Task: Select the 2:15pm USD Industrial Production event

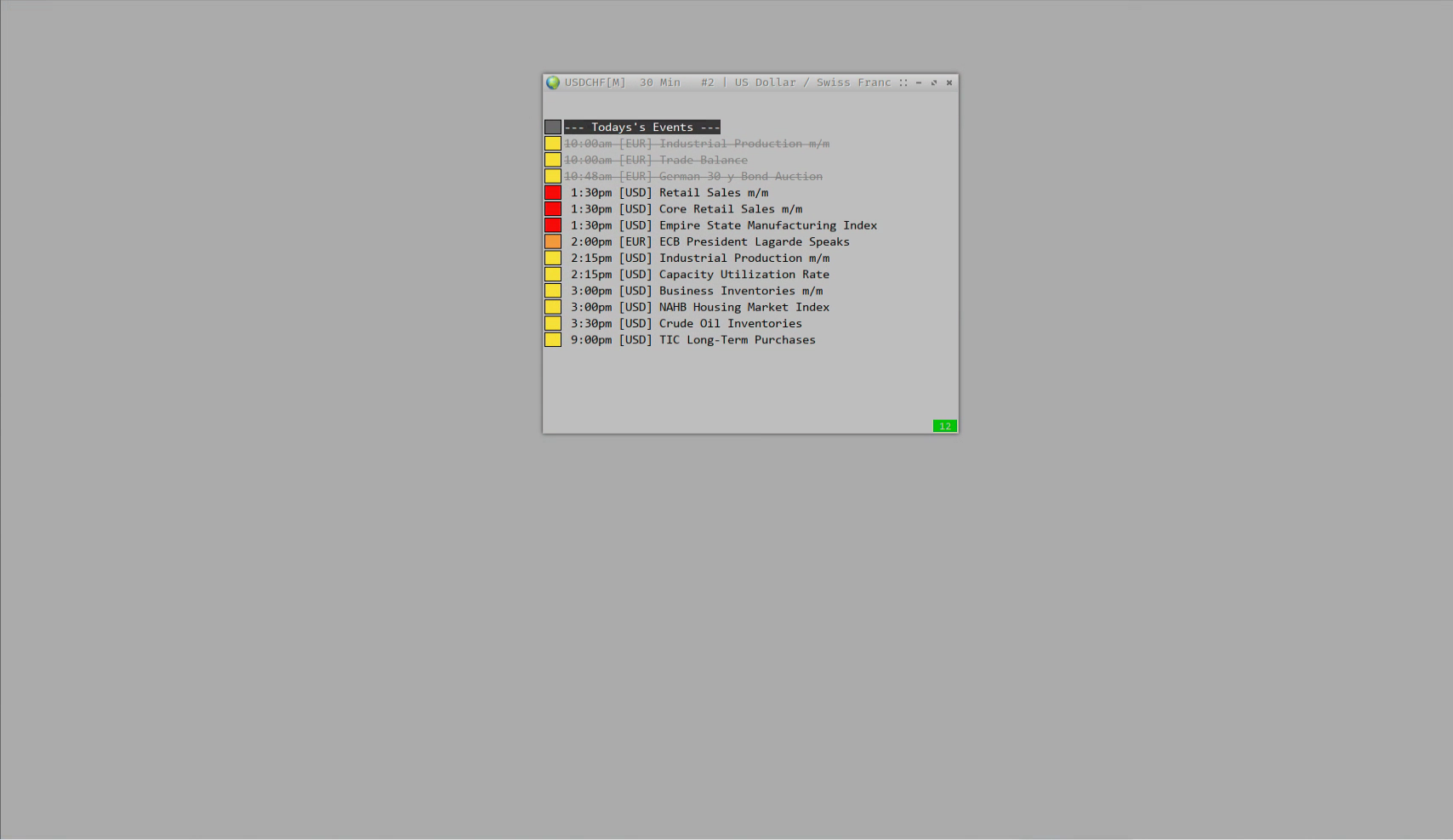Action: coord(700,258)
